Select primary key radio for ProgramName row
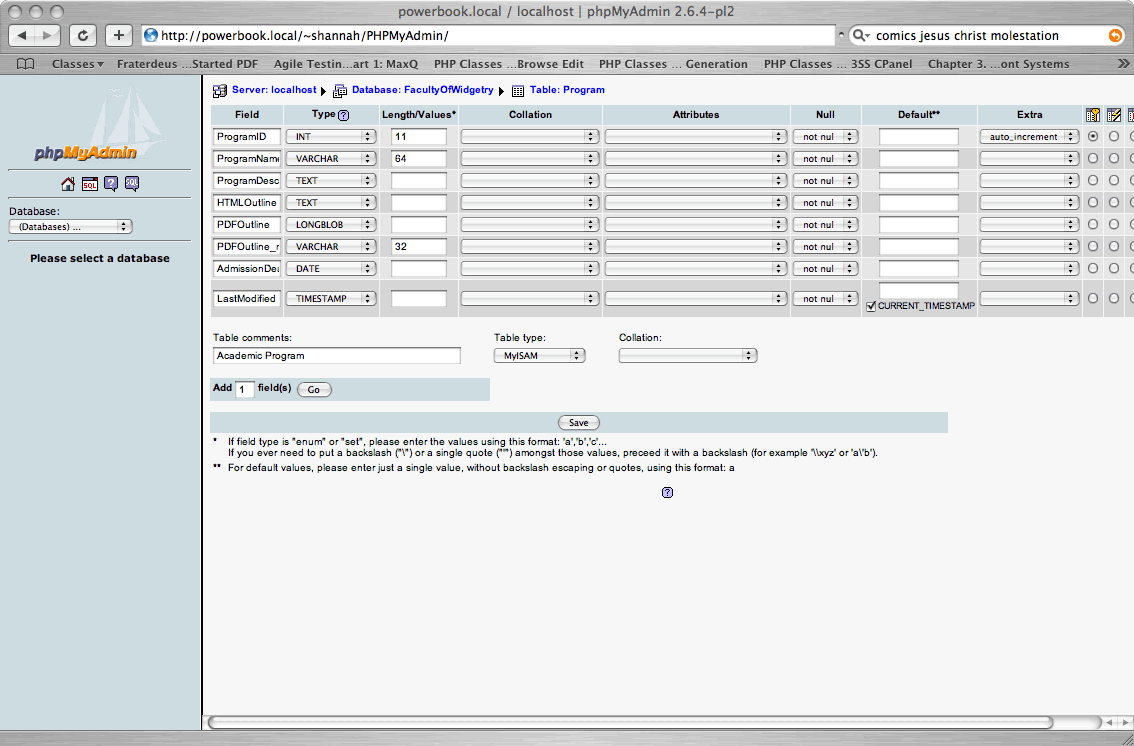The width and height of the screenshot is (1134, 746). coord(1093,158)
